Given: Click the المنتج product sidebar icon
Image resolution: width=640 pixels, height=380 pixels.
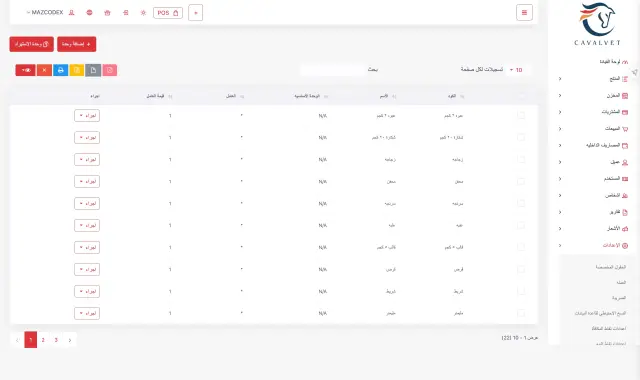Looking at the screenshot, I should coord(625,79).
